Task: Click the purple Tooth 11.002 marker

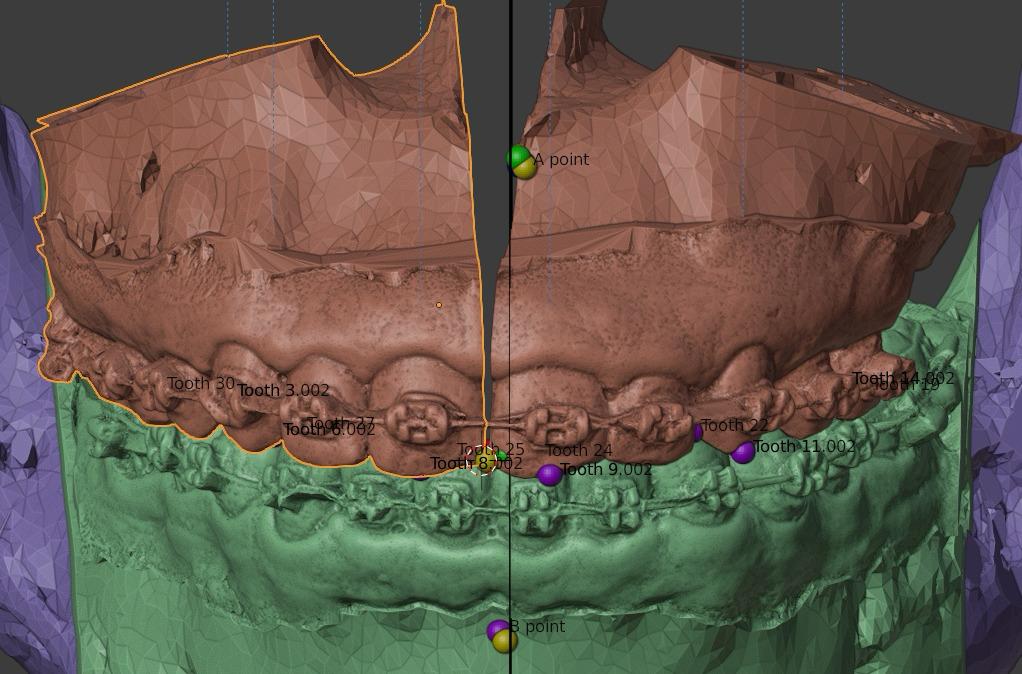Action: pos(742,453)
